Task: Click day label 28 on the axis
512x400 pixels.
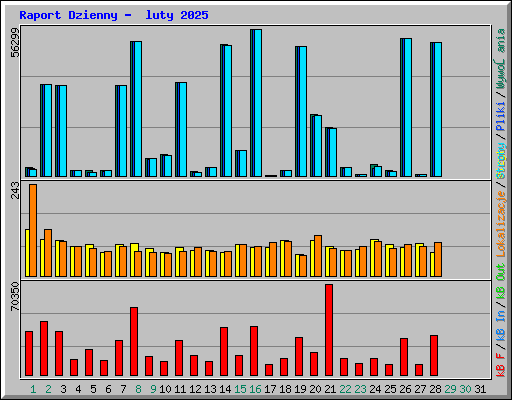Action: (x=435, y=389)
